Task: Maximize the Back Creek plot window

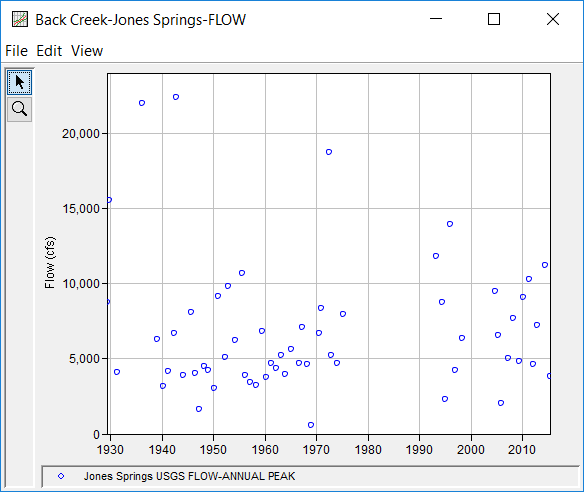Action: 494,19
